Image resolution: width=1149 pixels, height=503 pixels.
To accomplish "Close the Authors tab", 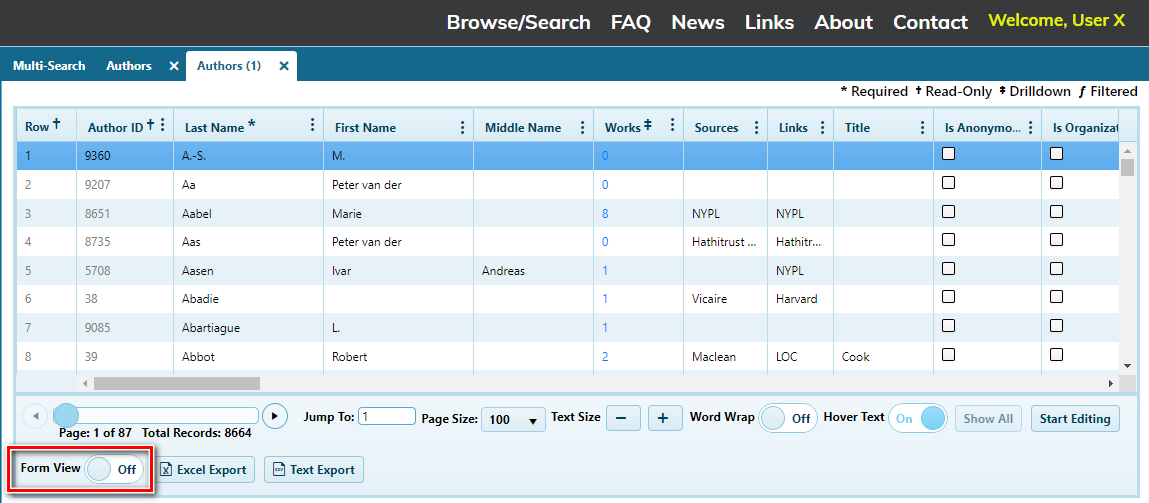I will (x=174, y=66).
